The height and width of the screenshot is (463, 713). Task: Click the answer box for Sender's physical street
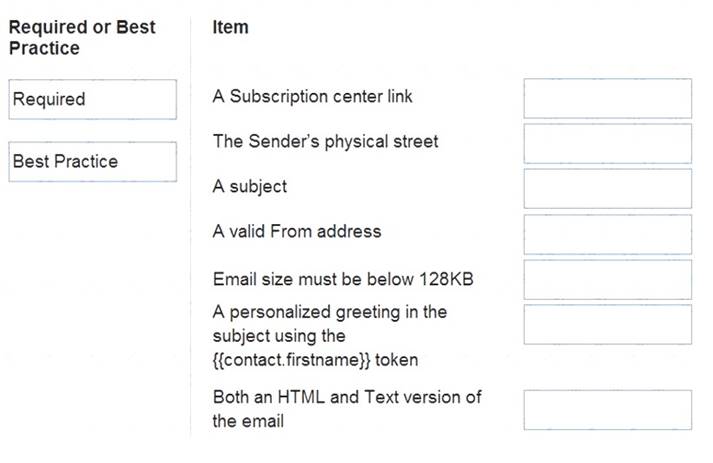point(608,143)
